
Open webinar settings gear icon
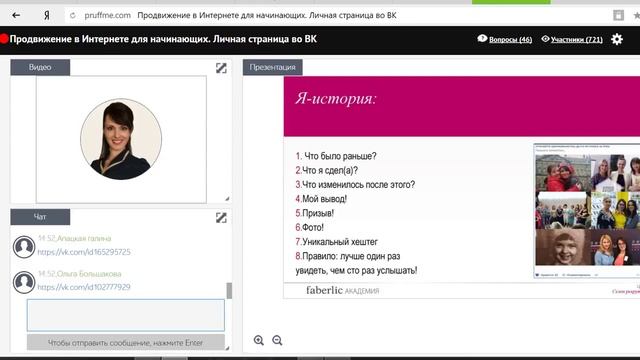617,39
